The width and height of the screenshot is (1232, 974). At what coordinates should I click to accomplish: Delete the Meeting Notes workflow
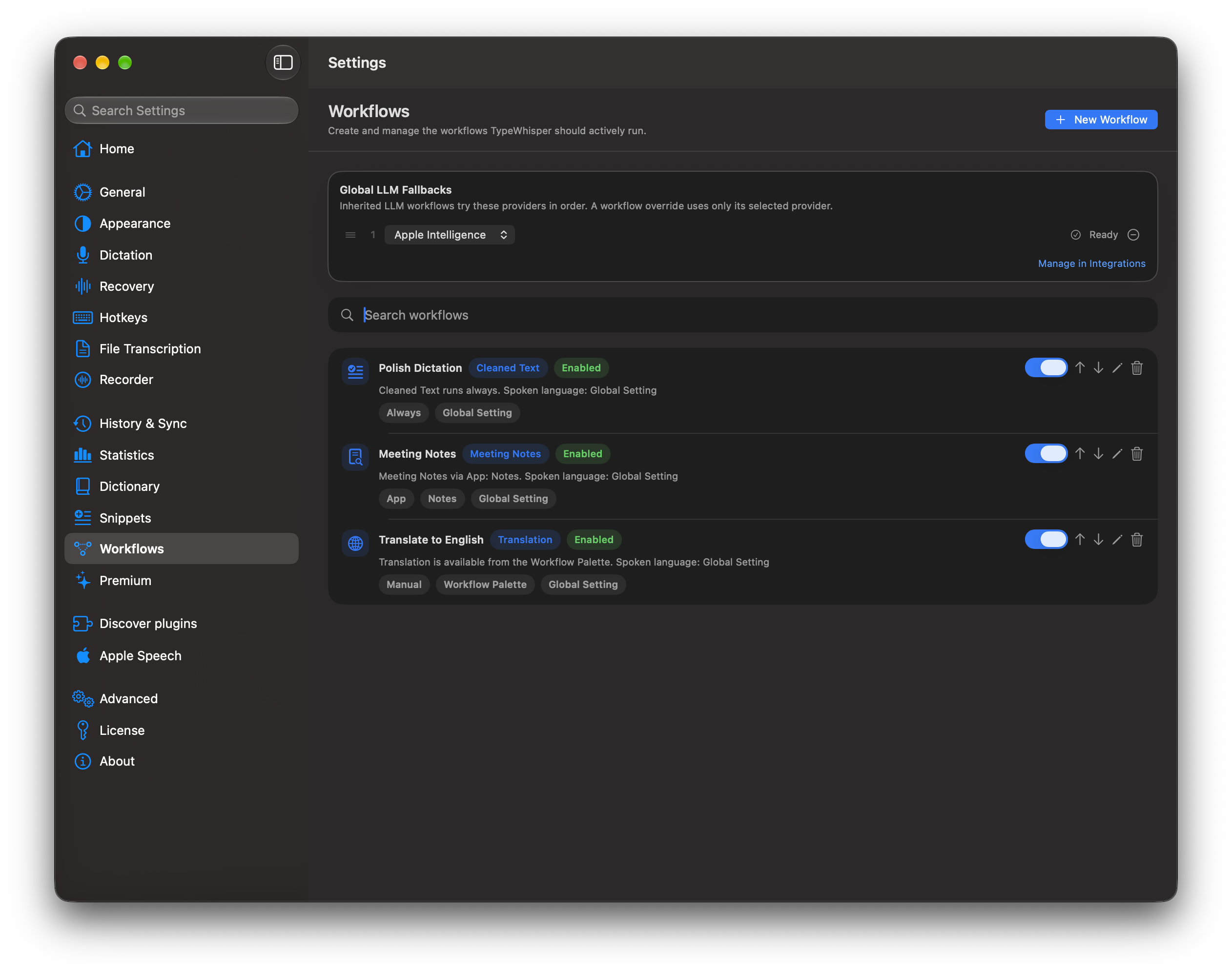click(x=1137, y=454)
